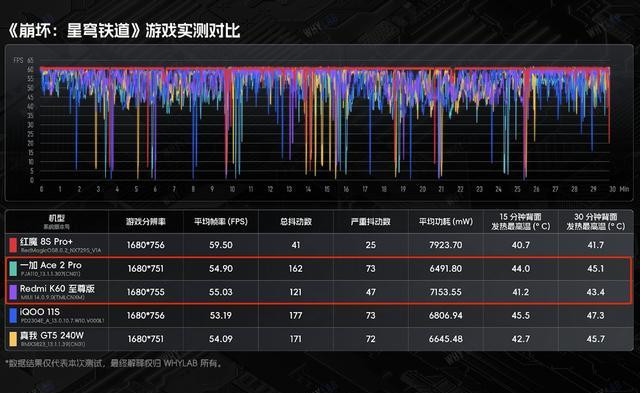The image size is (640, 393).
Task: Click the red swatch beside 红魔 8S Pro+
Action: click(13, 245)
